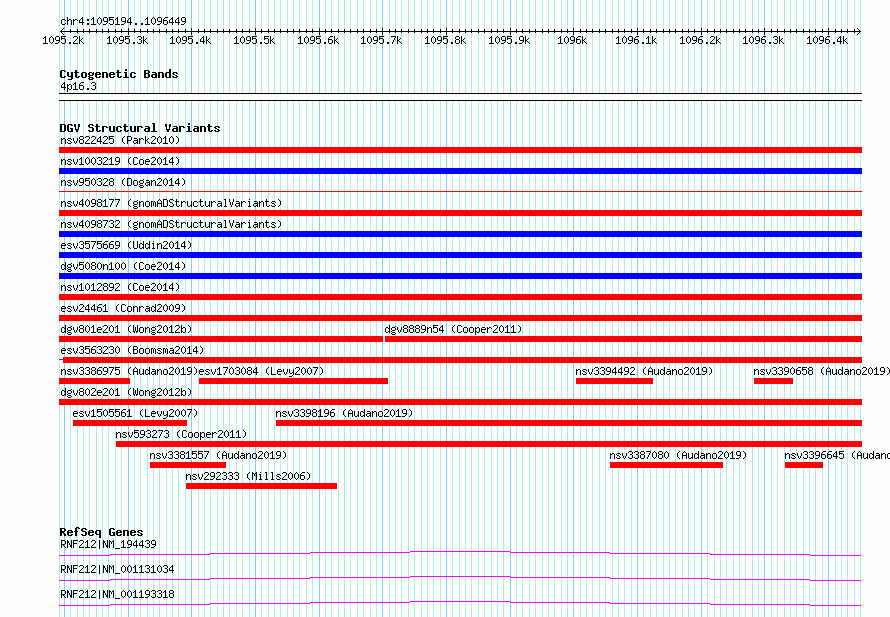This screenshot has height=617, width=890.
Task: Select the dgv5080n100 (Coe2014) label
Action: (123, 266)
